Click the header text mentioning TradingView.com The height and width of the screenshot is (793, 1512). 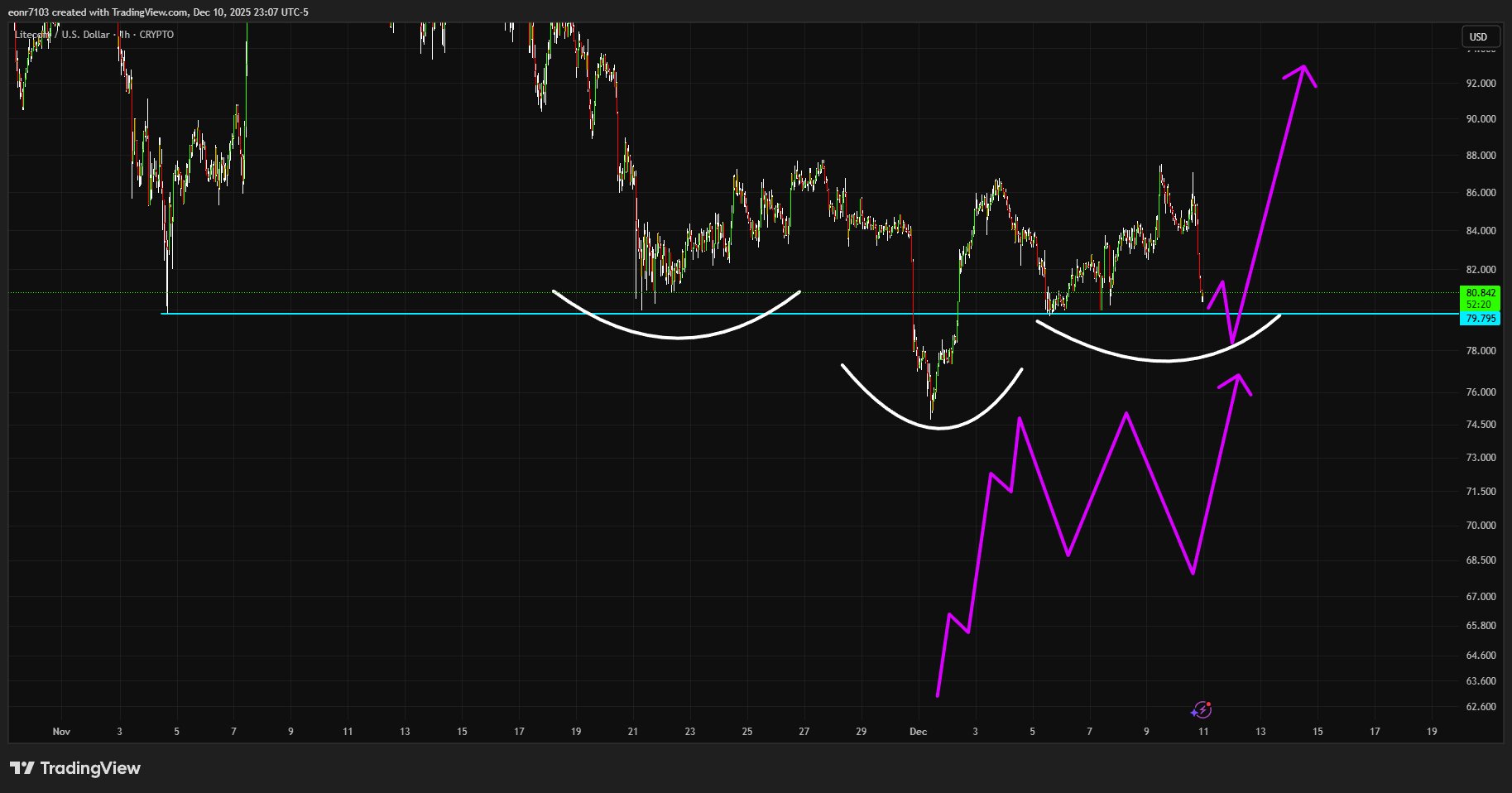click(x=157, y=12)
